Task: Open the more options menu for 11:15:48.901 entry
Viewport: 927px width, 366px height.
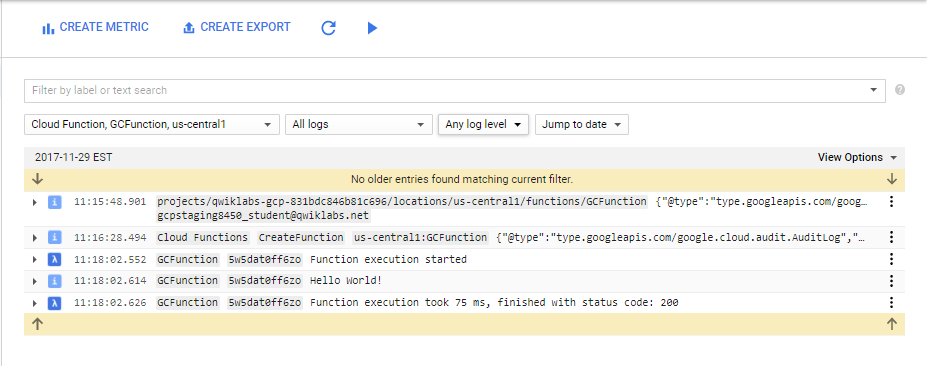Action: click(x=892, y=202)
